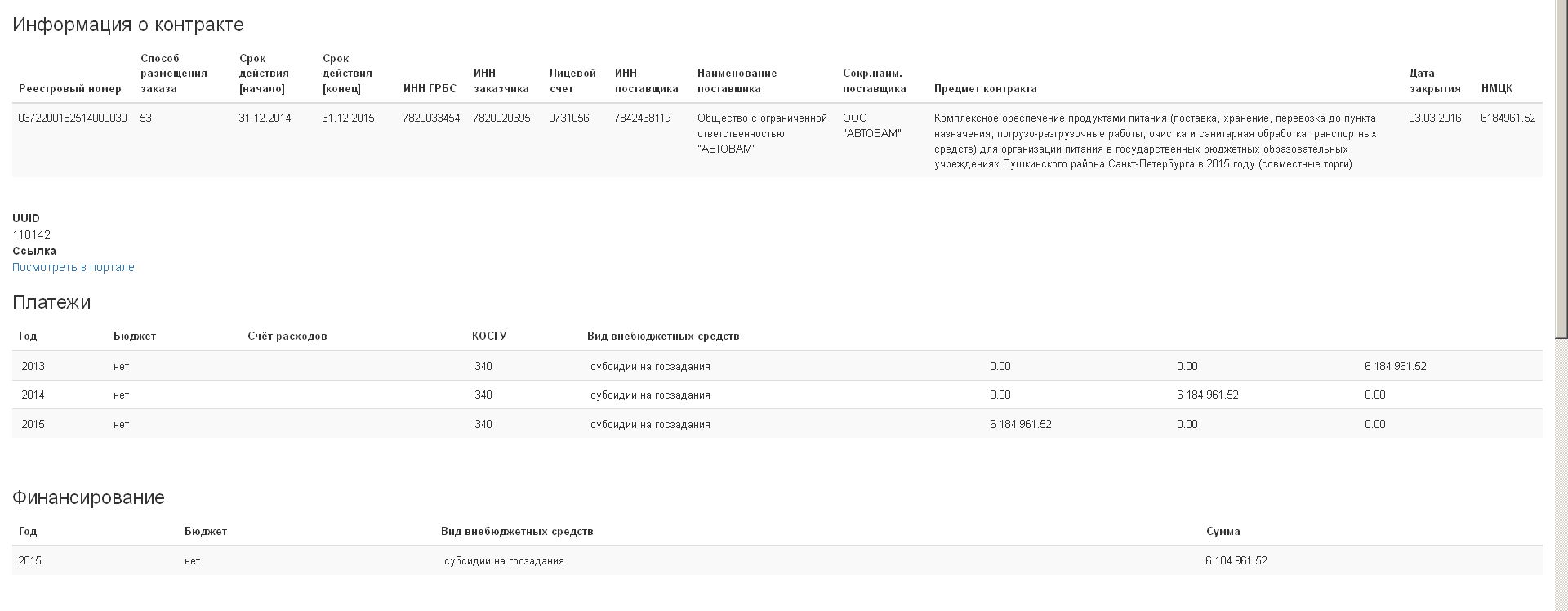Click the Лицевой счет value 0731056
This screenshot has width=1568, height=611.
[568, 118]
